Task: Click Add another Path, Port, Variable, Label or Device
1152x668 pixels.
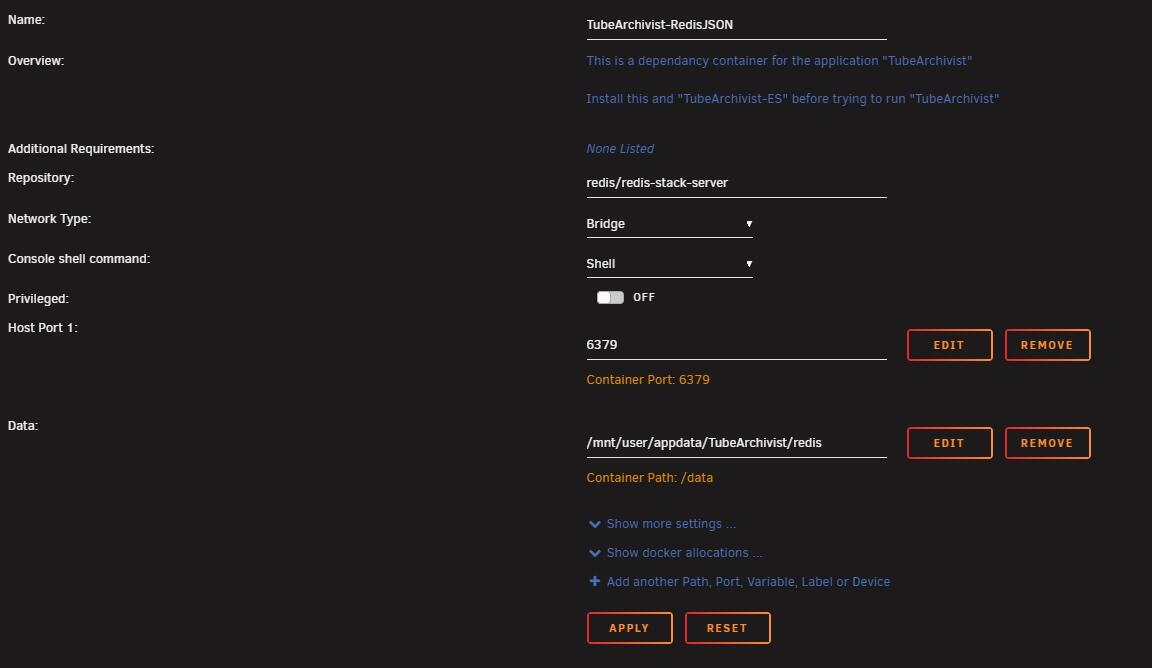Action: (x=748, y=581)
